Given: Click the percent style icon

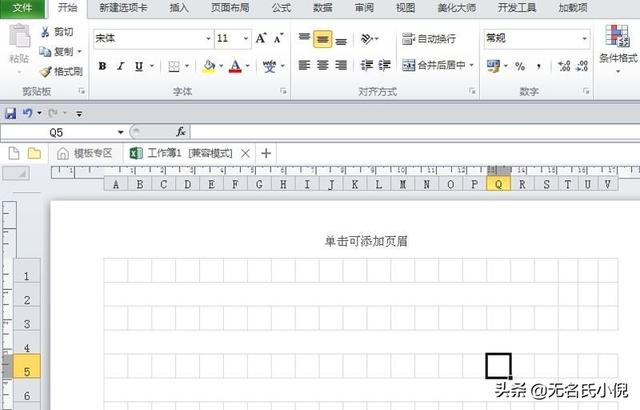Looking at the screenshot, I should (520, 66).
